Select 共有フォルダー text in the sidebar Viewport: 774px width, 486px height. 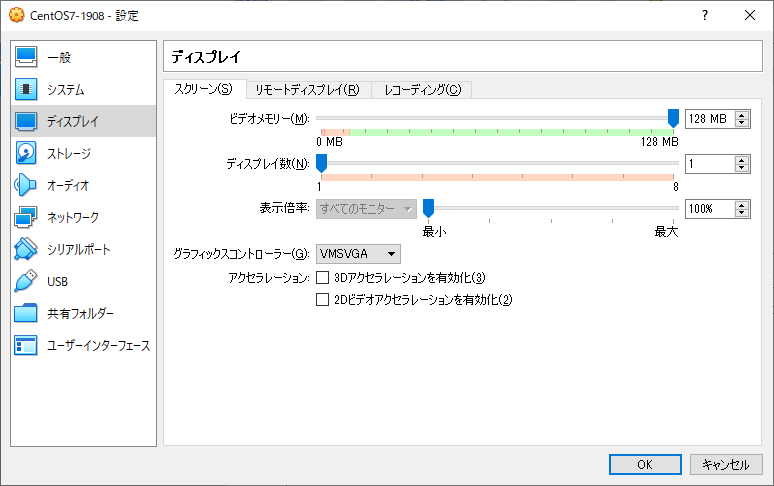pos(80,313)
